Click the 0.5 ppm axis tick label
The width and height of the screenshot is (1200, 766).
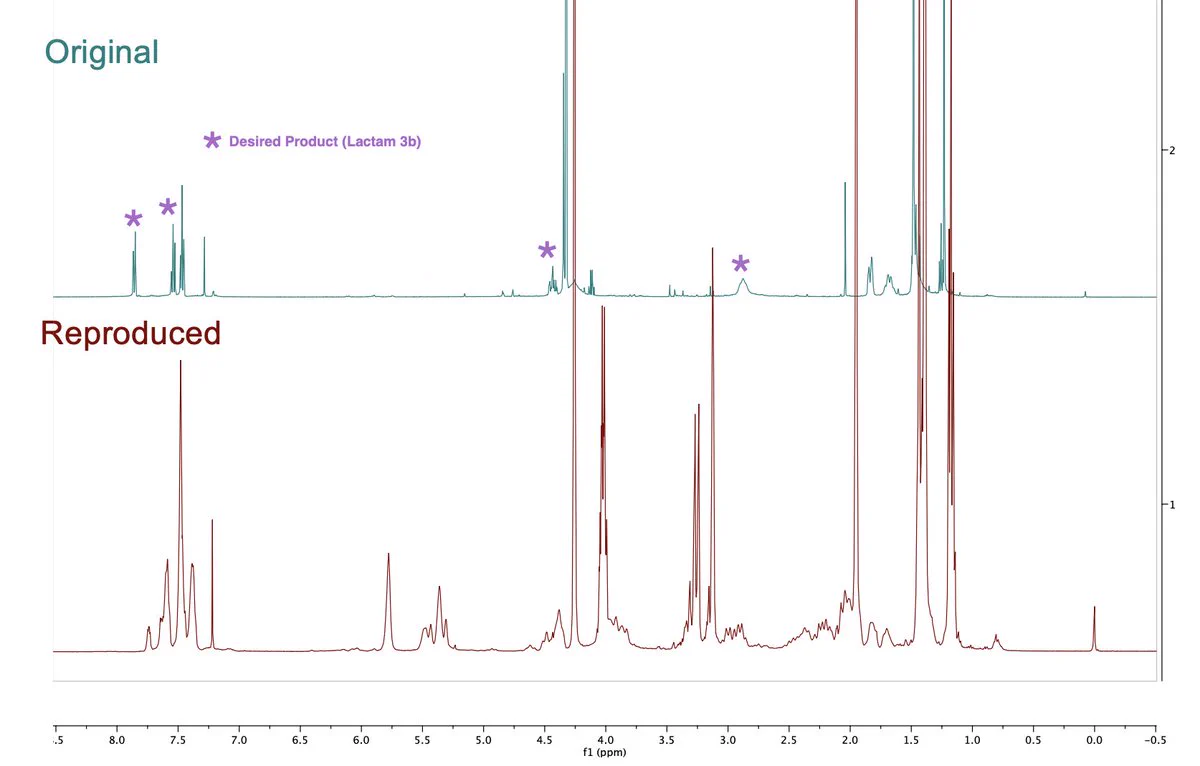click(1033, 741)
